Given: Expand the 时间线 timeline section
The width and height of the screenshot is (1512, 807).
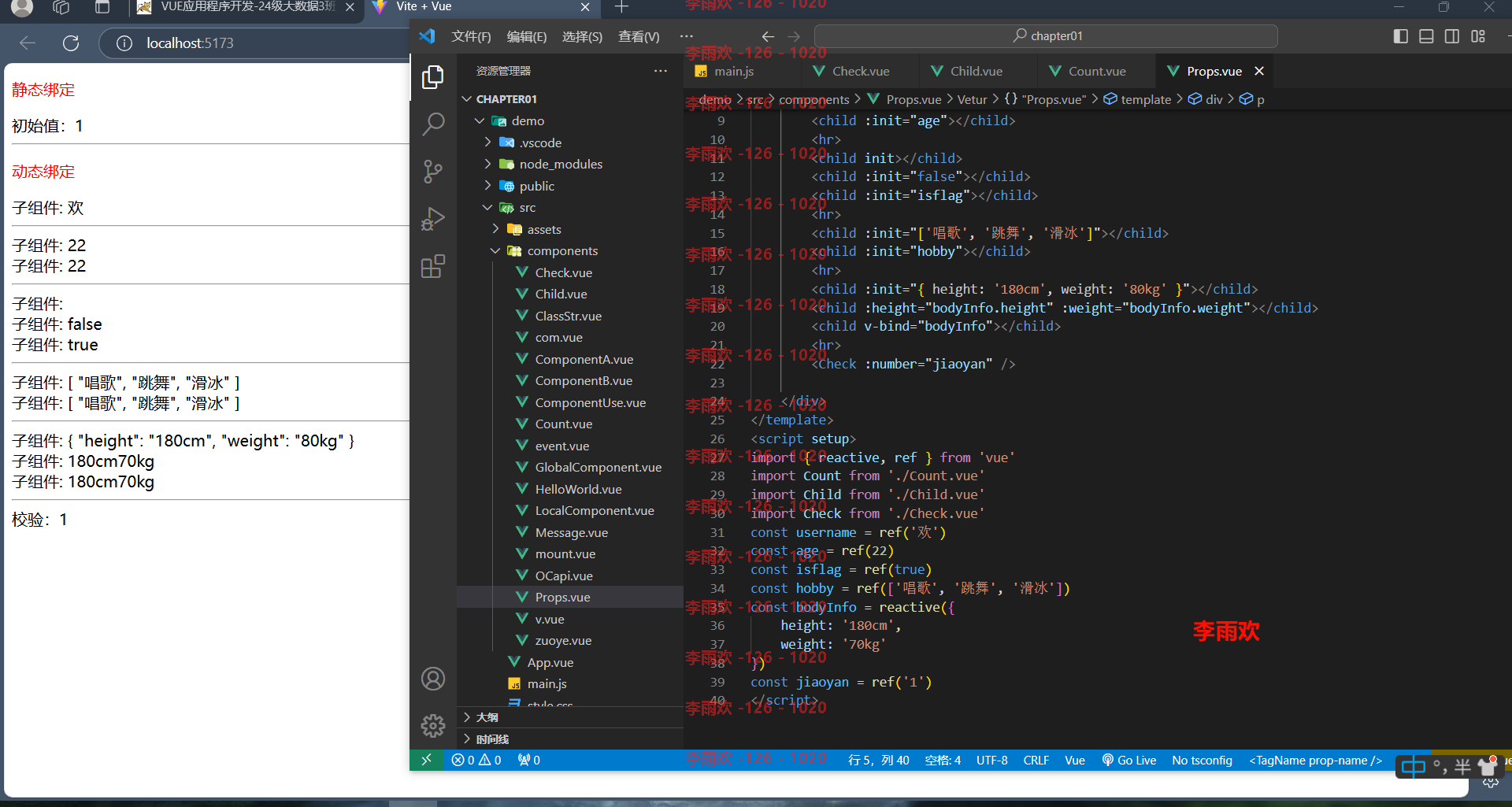Looking at the screenshot, I should coord(569,739).
